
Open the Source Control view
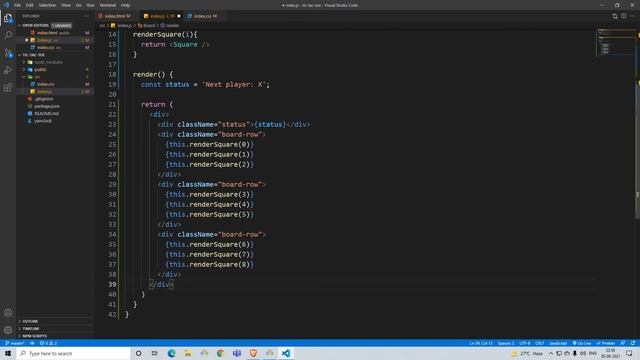[x=8, y=53]
